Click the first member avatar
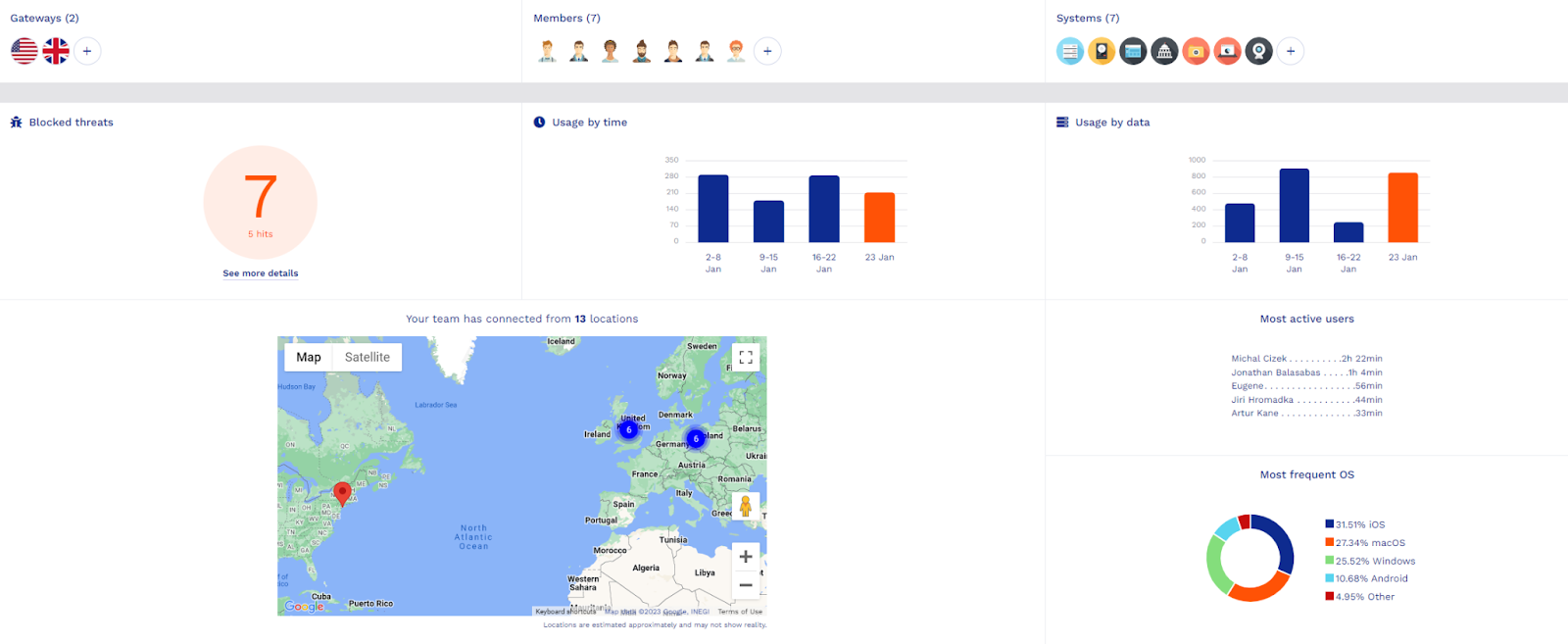This screenshot has height=644, width=1568. (x=548, y=51)
